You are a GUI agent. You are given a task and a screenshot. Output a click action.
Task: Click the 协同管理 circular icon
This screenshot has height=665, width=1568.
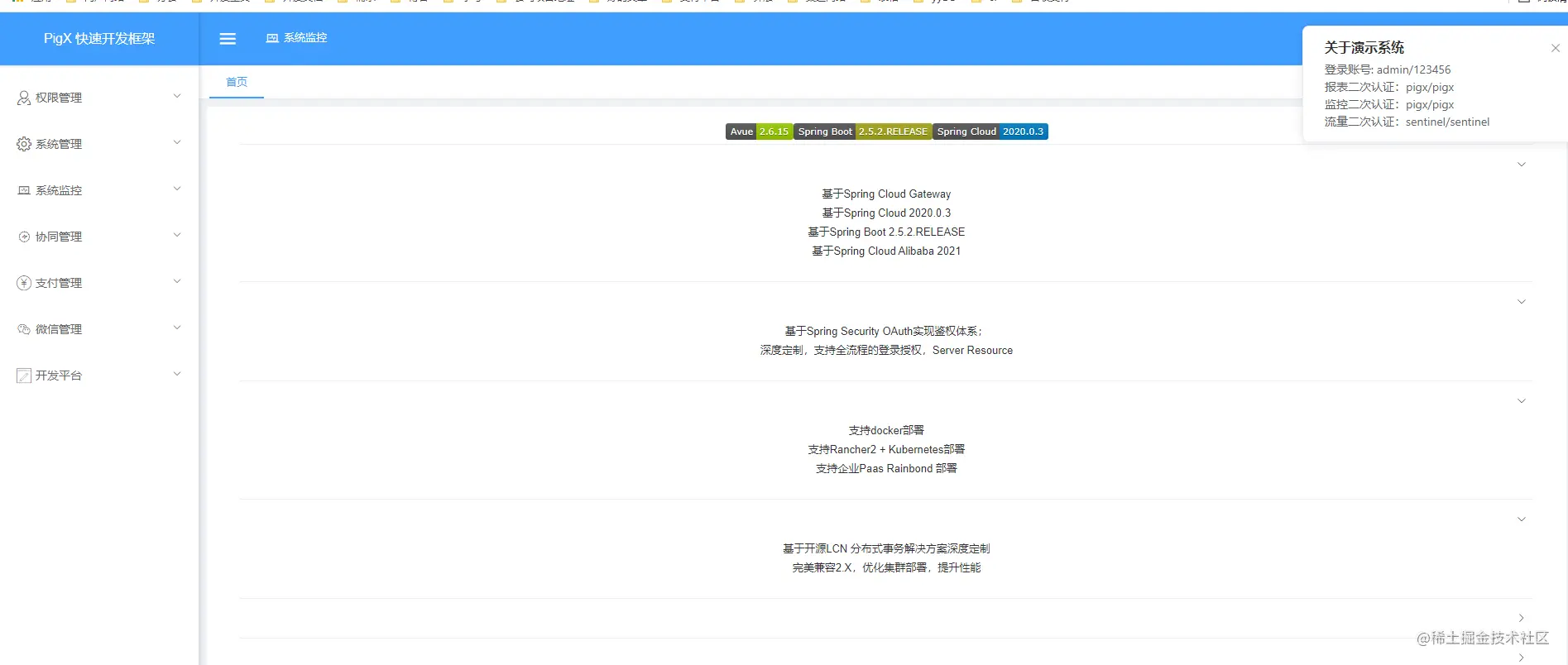coord(24,237)
